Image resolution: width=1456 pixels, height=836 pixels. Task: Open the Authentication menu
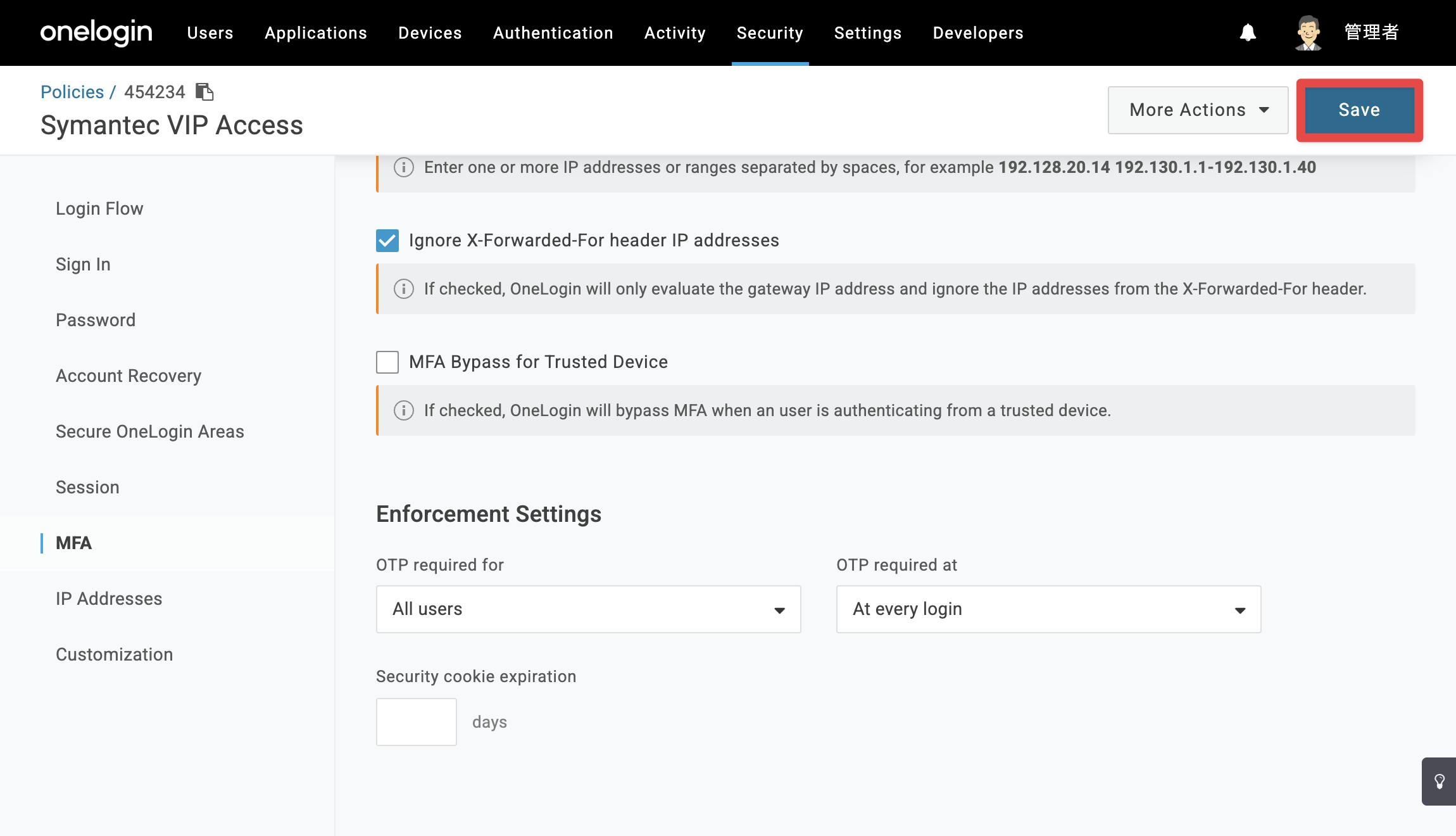pos(553,33)
